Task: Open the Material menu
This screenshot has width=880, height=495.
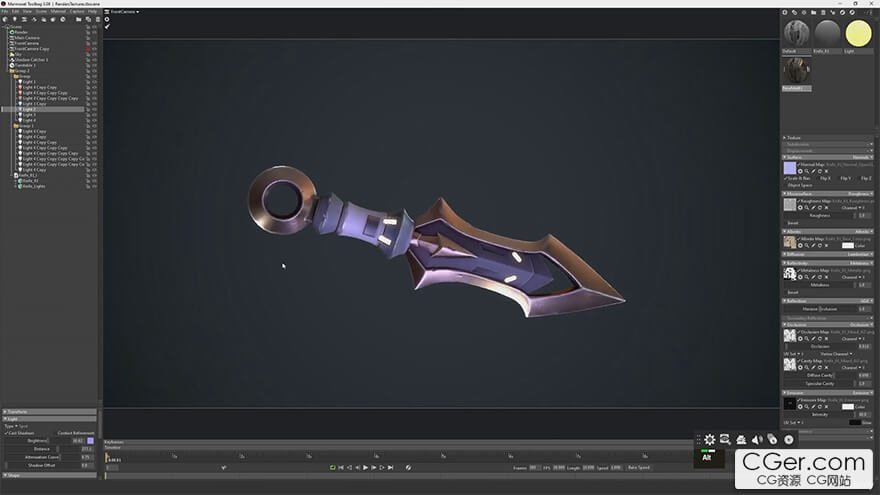Action: [58, 11]
